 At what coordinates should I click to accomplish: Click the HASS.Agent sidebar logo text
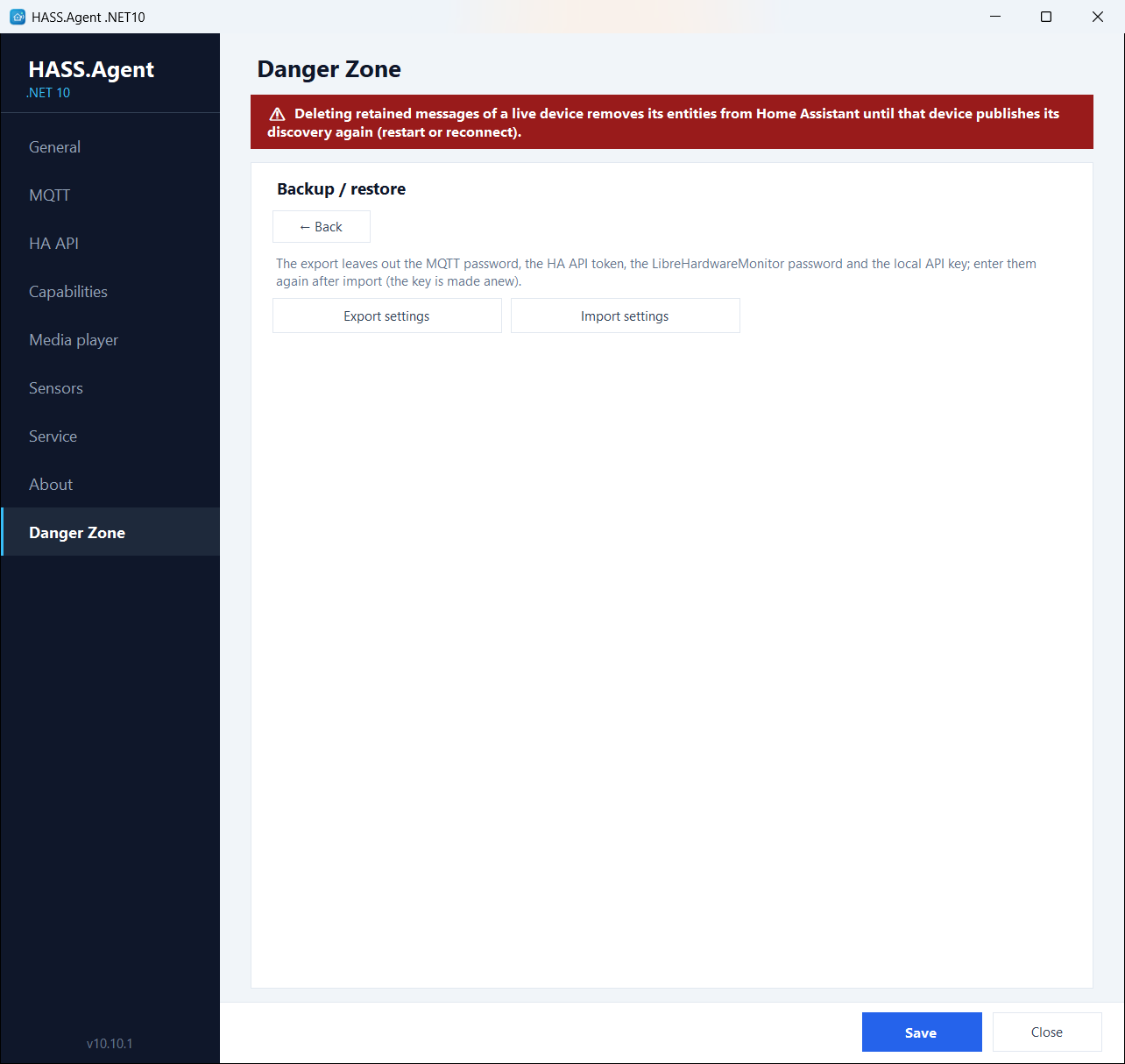pos(91,69)
